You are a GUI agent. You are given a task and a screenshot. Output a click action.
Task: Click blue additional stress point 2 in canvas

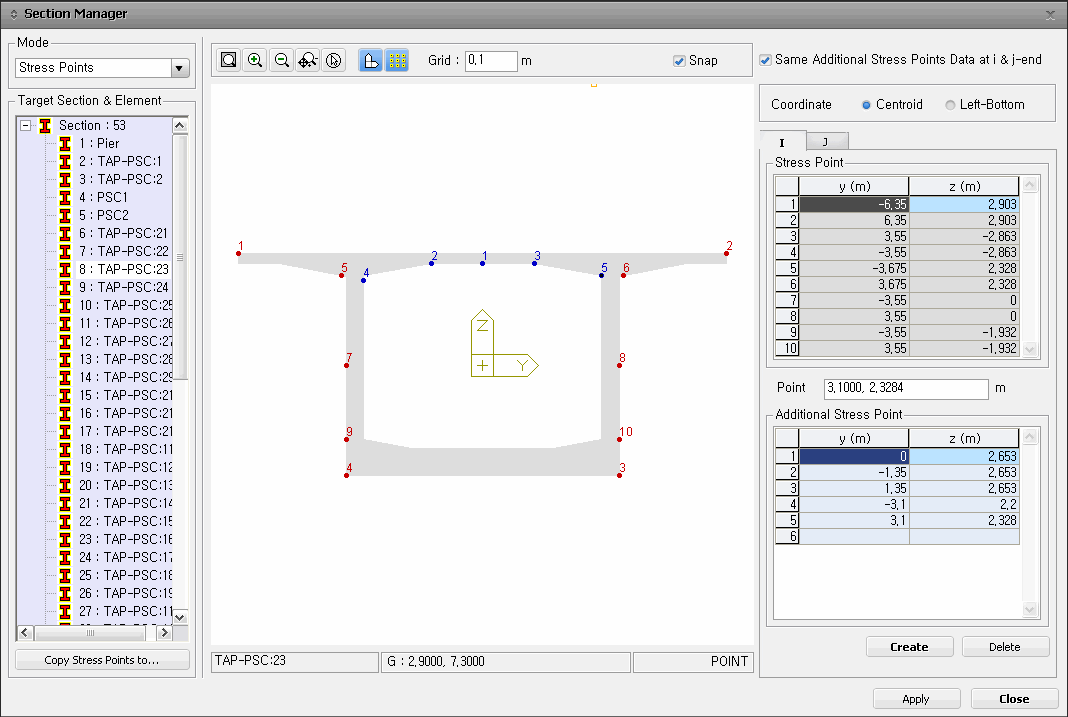431,264
